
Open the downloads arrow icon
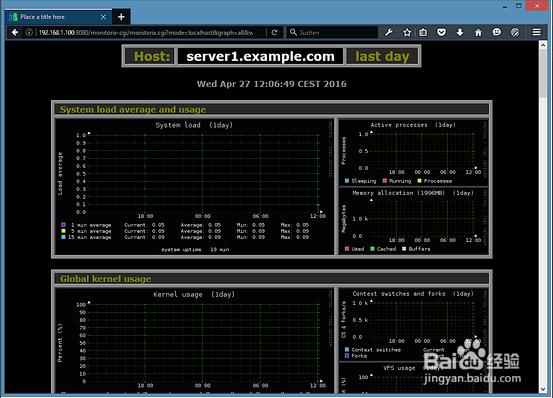coord(460,32)
